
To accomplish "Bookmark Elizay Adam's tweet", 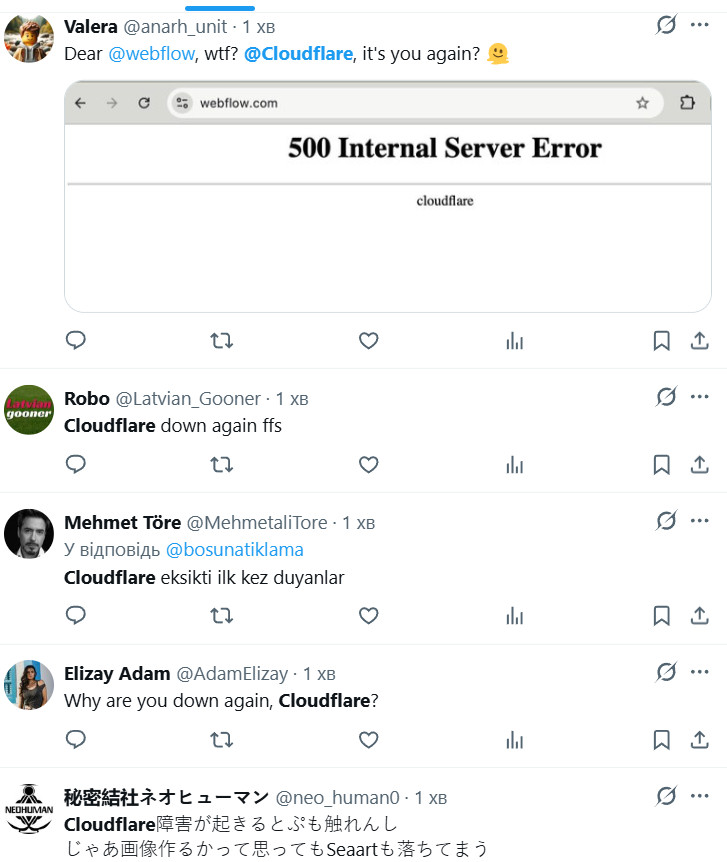I will (x=661, y=739).
